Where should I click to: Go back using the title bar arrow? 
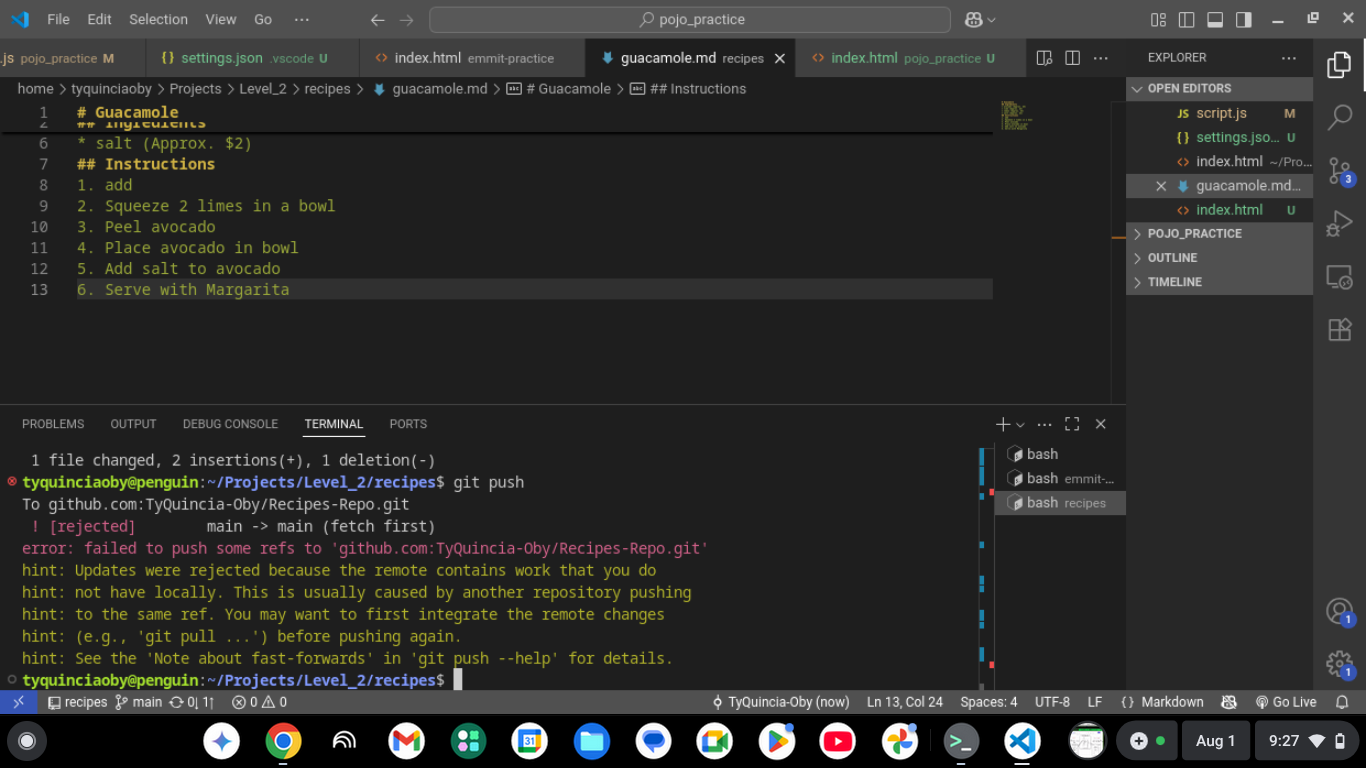pos(377,19)
